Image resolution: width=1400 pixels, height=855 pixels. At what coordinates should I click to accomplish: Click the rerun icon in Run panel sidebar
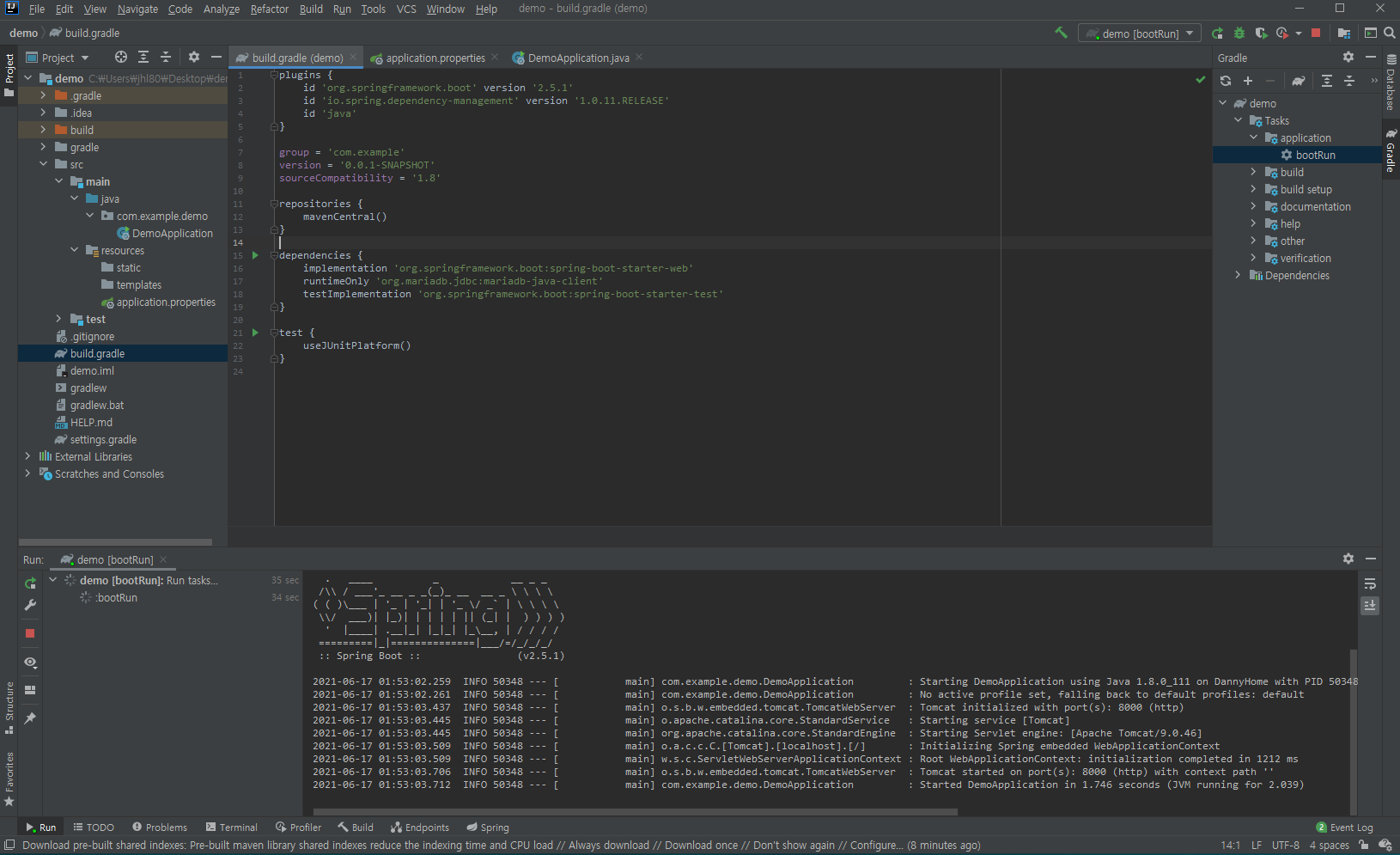click(x=30, y=583)
